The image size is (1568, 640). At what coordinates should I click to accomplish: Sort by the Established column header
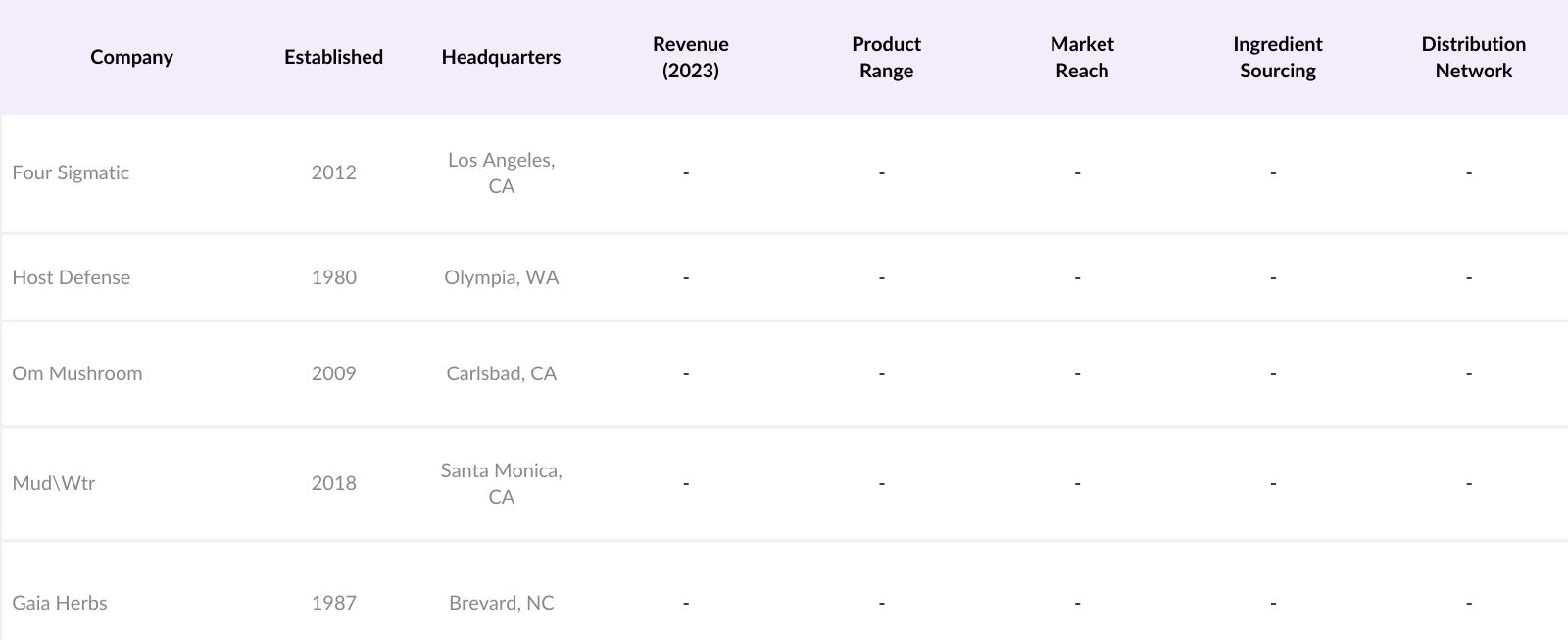click(333, 57)
